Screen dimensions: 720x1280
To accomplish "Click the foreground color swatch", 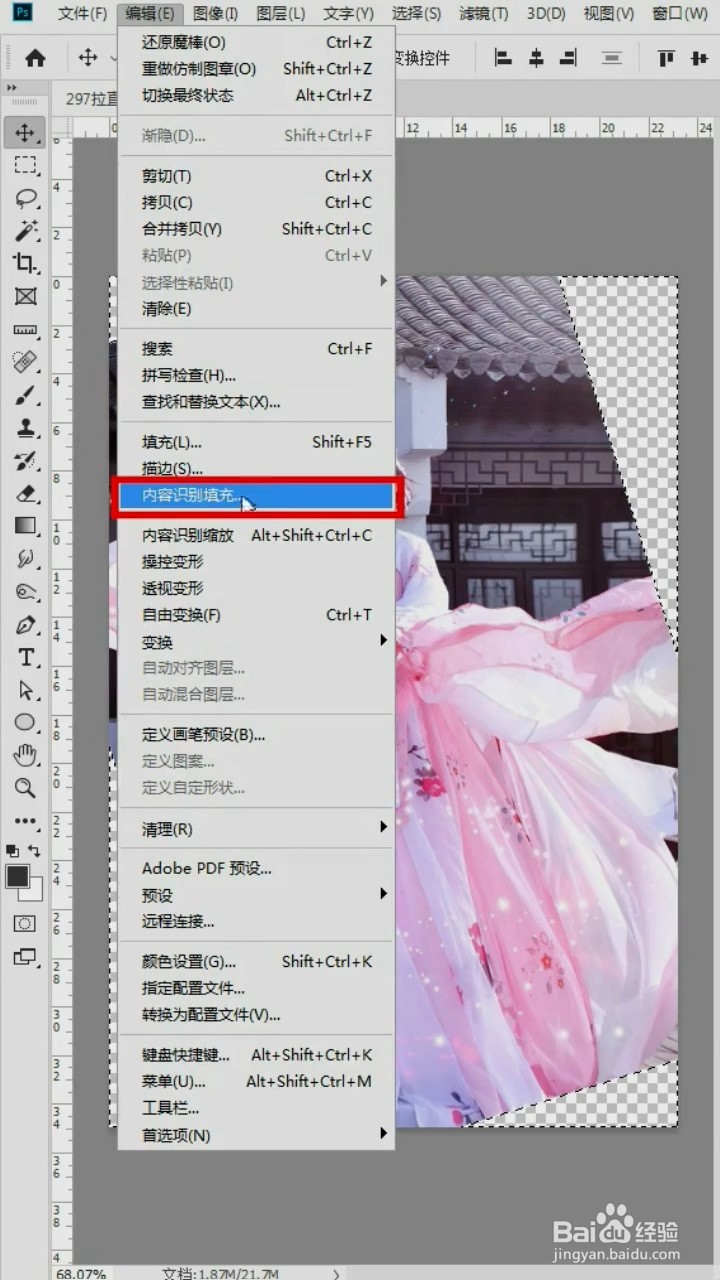I will pyautogui.click(x=17, y=876).
